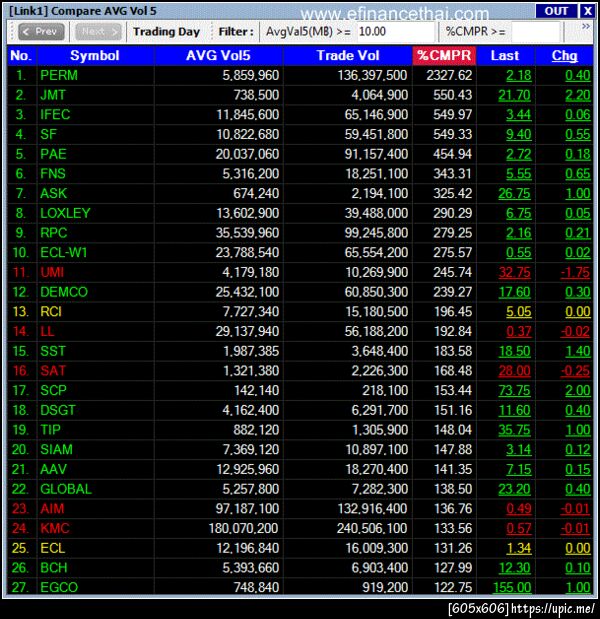Click the Chg column header link
The image size is (600, 619).
[x=564, y=56]
